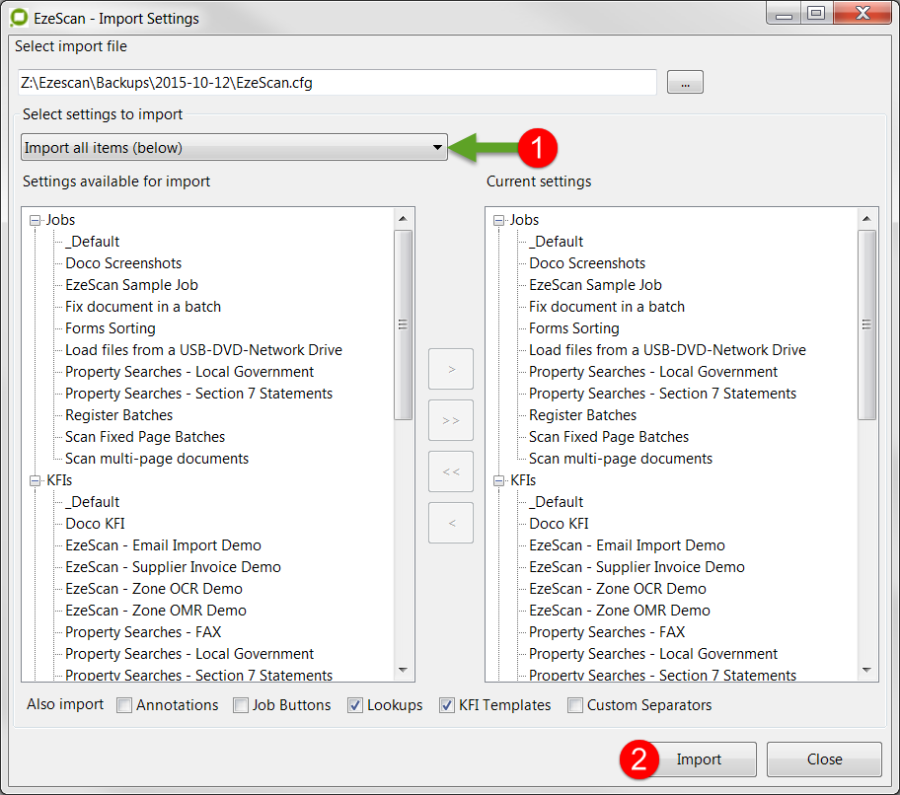Collapse the Jobs node in available settings
Image resolution: width=900 pixels, height=795 pixels.
click(x=35, y=220)
